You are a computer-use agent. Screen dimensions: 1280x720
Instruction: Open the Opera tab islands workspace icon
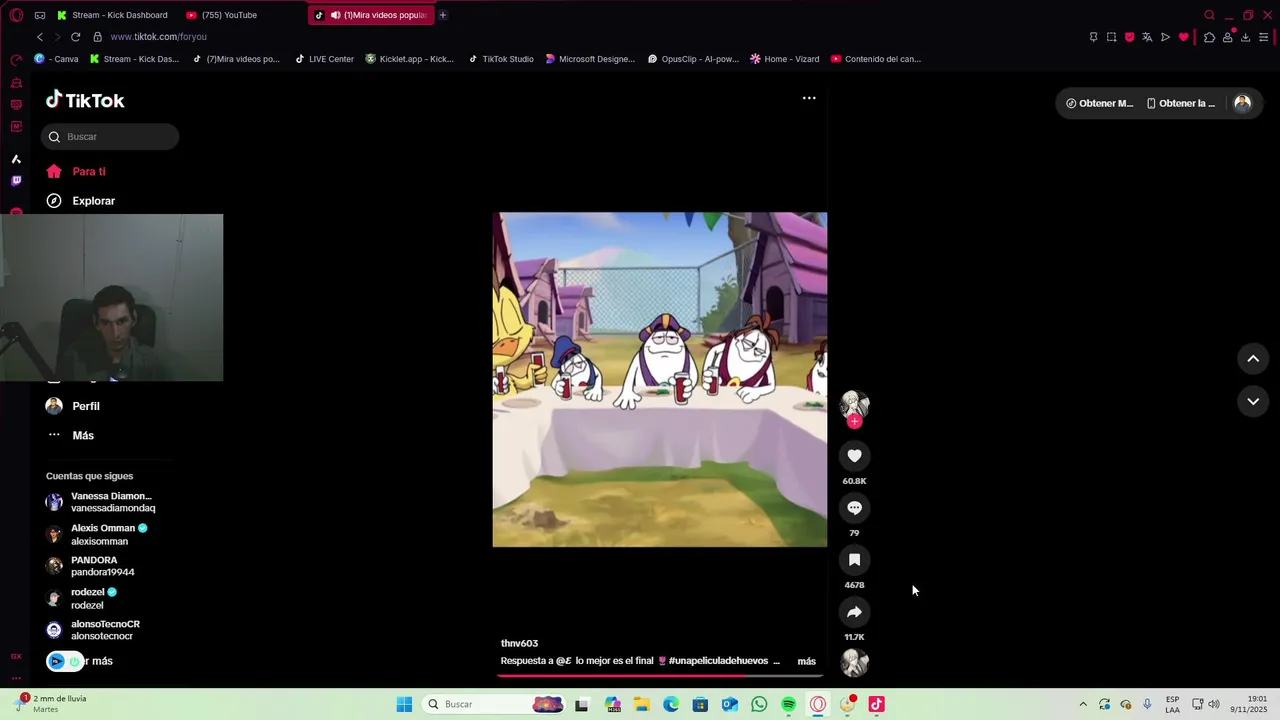pyautogui.click(x=40, y=15)
